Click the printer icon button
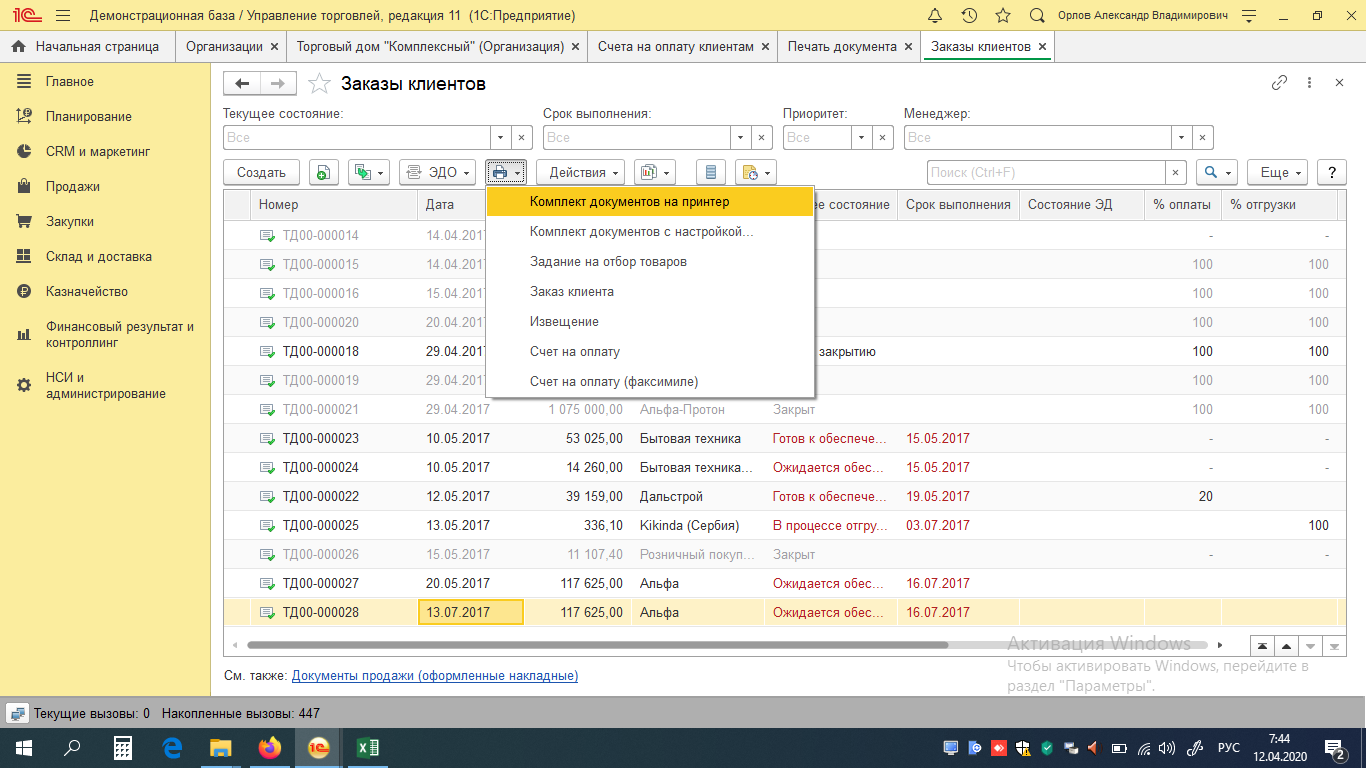 point(506,173)
